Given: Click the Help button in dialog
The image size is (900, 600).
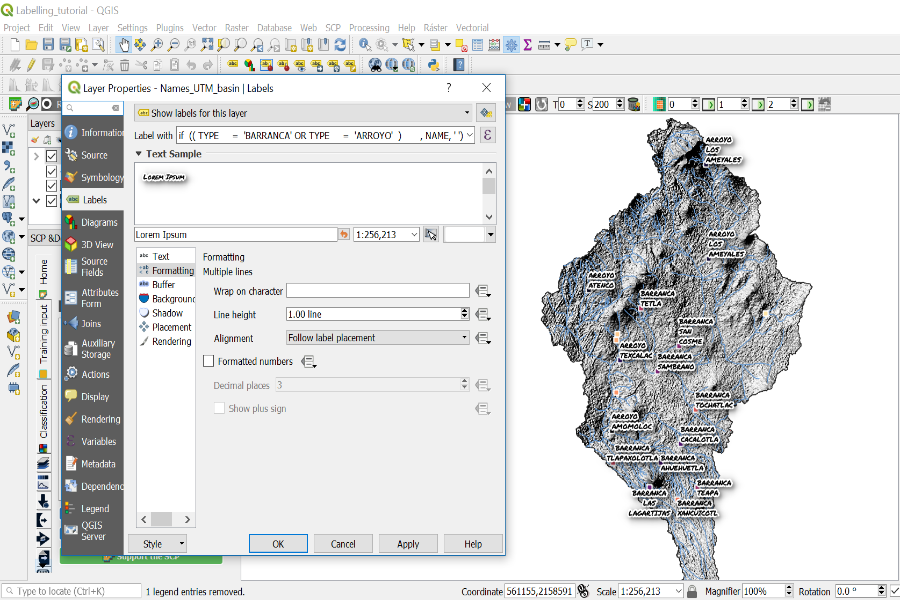Looking at the screenshot, I should pos(473,544).
